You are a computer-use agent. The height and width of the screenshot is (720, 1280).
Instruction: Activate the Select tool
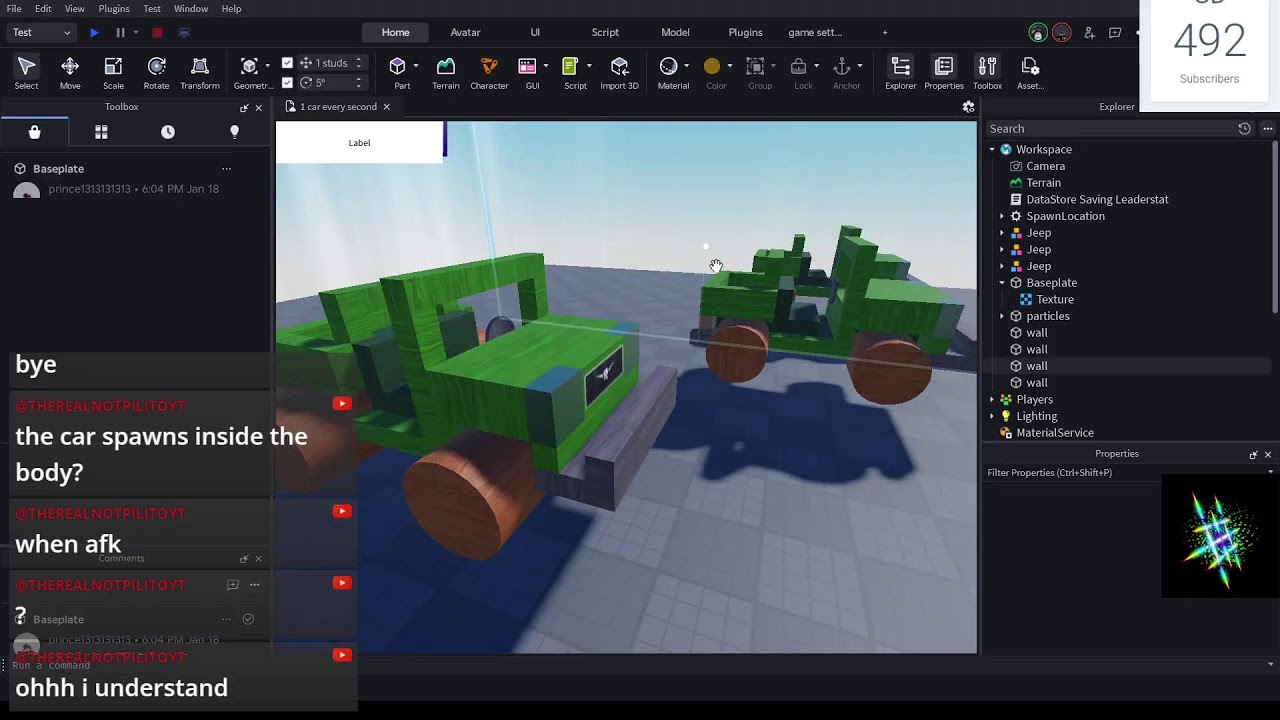point(26,73)
